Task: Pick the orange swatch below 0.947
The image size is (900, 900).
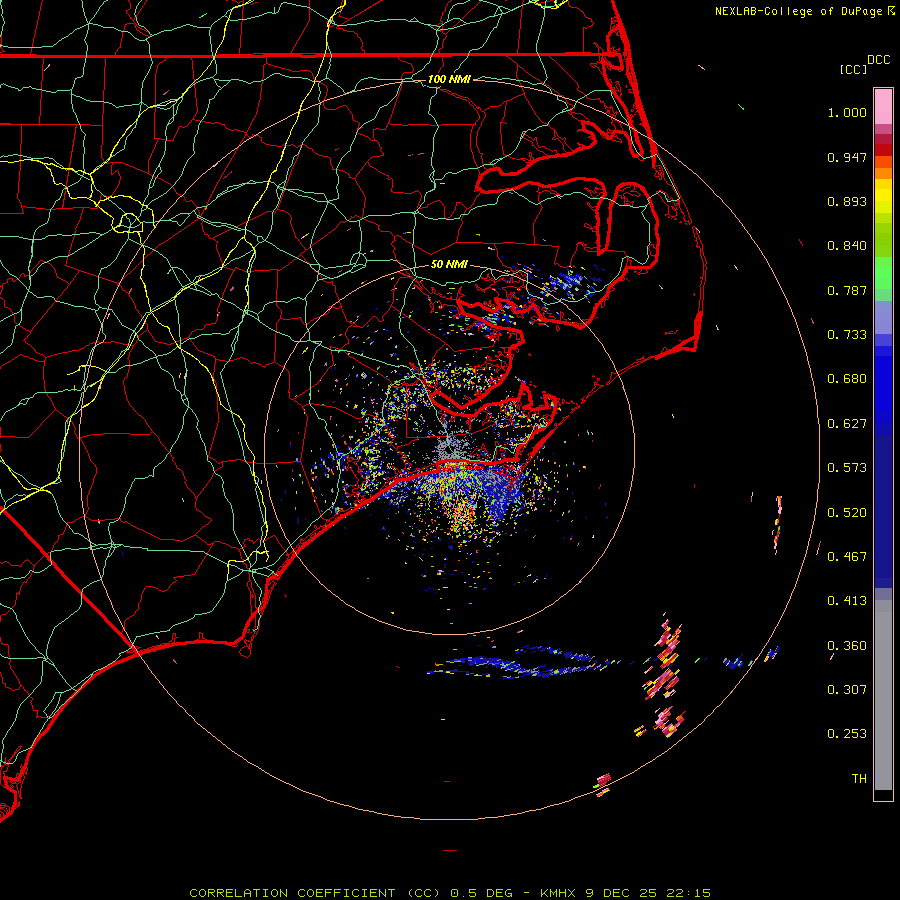Action: (883, 173)
